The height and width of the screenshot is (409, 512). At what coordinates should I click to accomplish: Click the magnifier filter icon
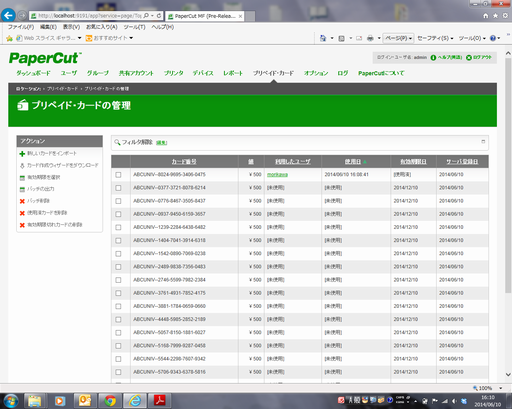[x=117, y=142]
